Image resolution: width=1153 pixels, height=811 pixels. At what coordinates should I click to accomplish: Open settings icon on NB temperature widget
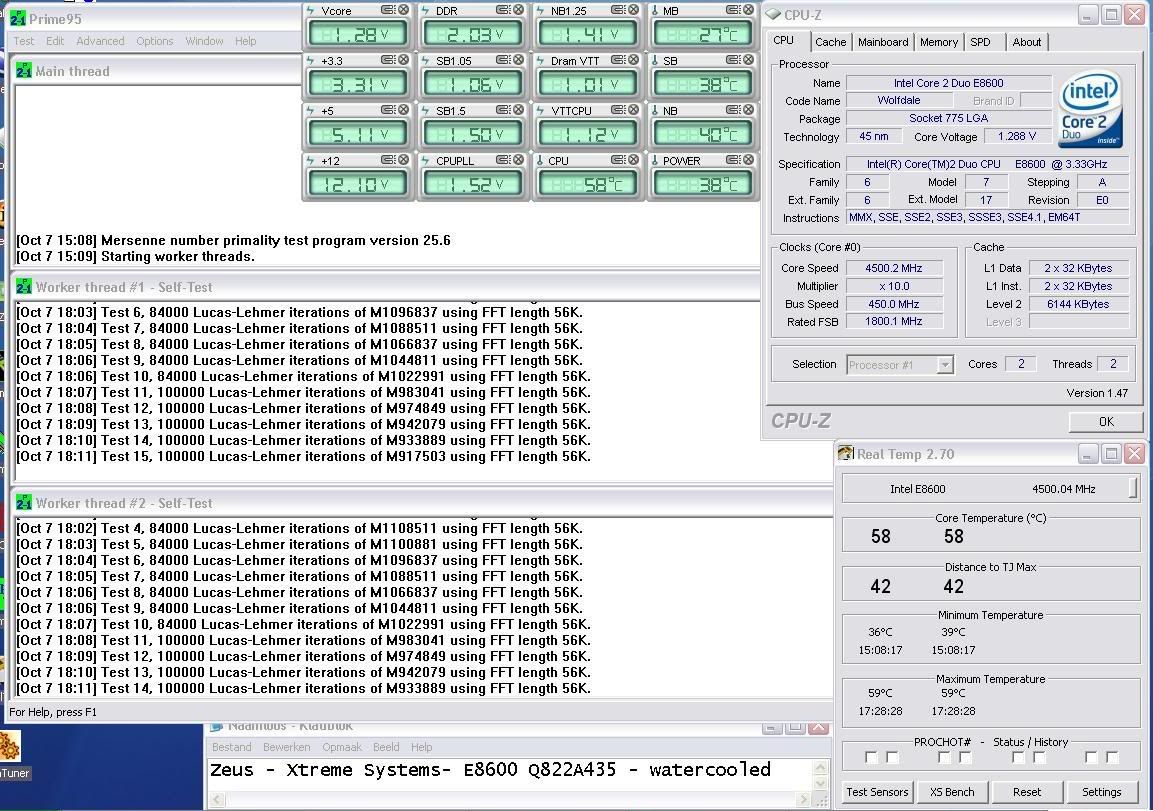[x=732, y=110]
